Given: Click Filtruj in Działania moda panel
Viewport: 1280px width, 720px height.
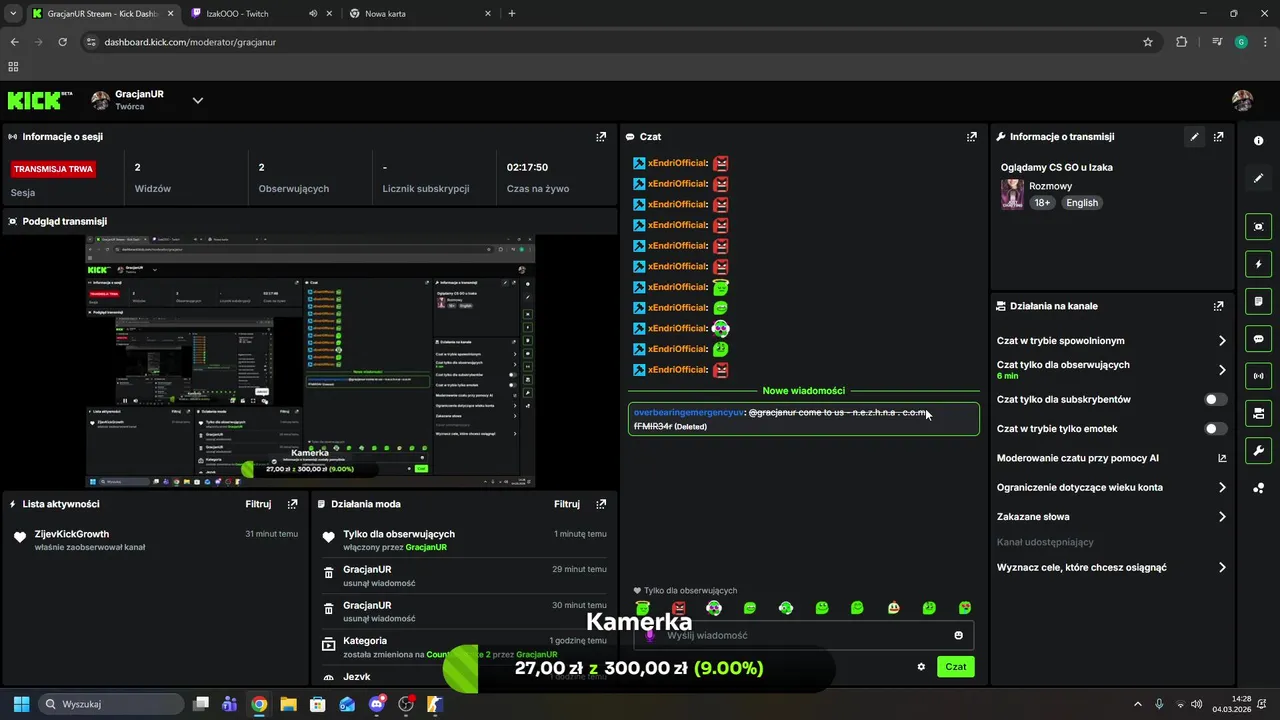Looking at the screenshot, I should tap(567, 505).
